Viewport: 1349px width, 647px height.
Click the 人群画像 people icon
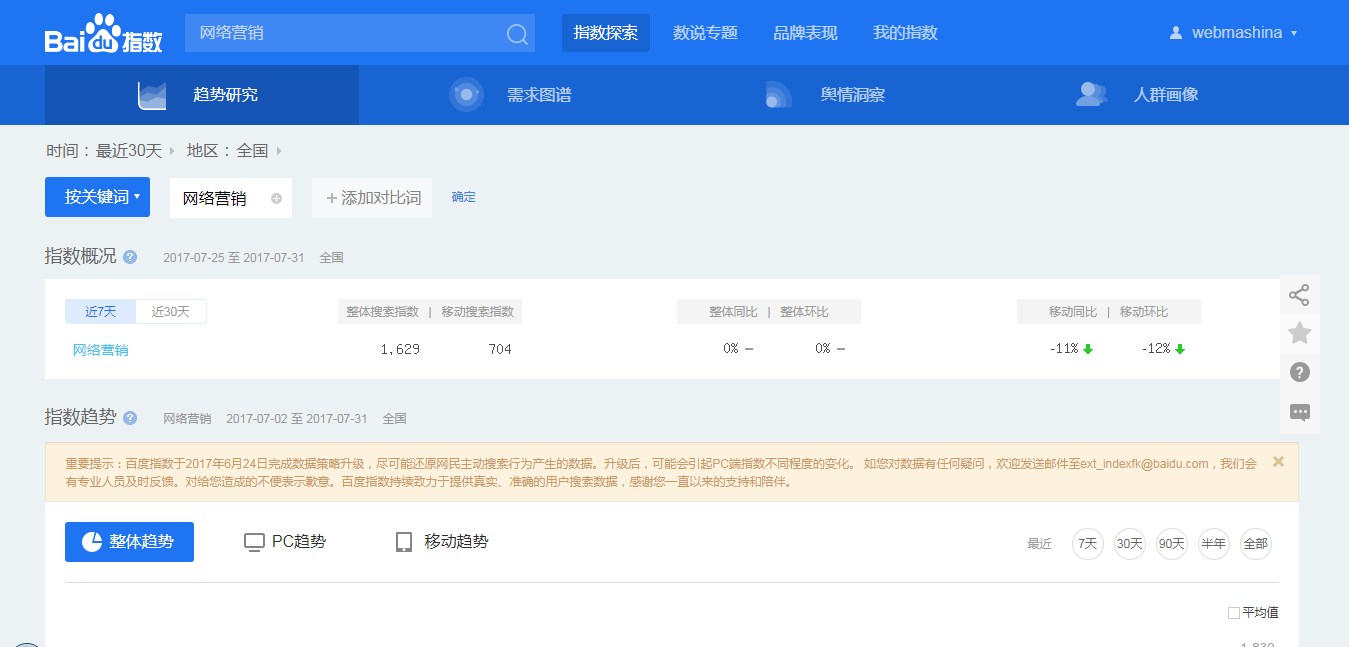point(1092,95)
